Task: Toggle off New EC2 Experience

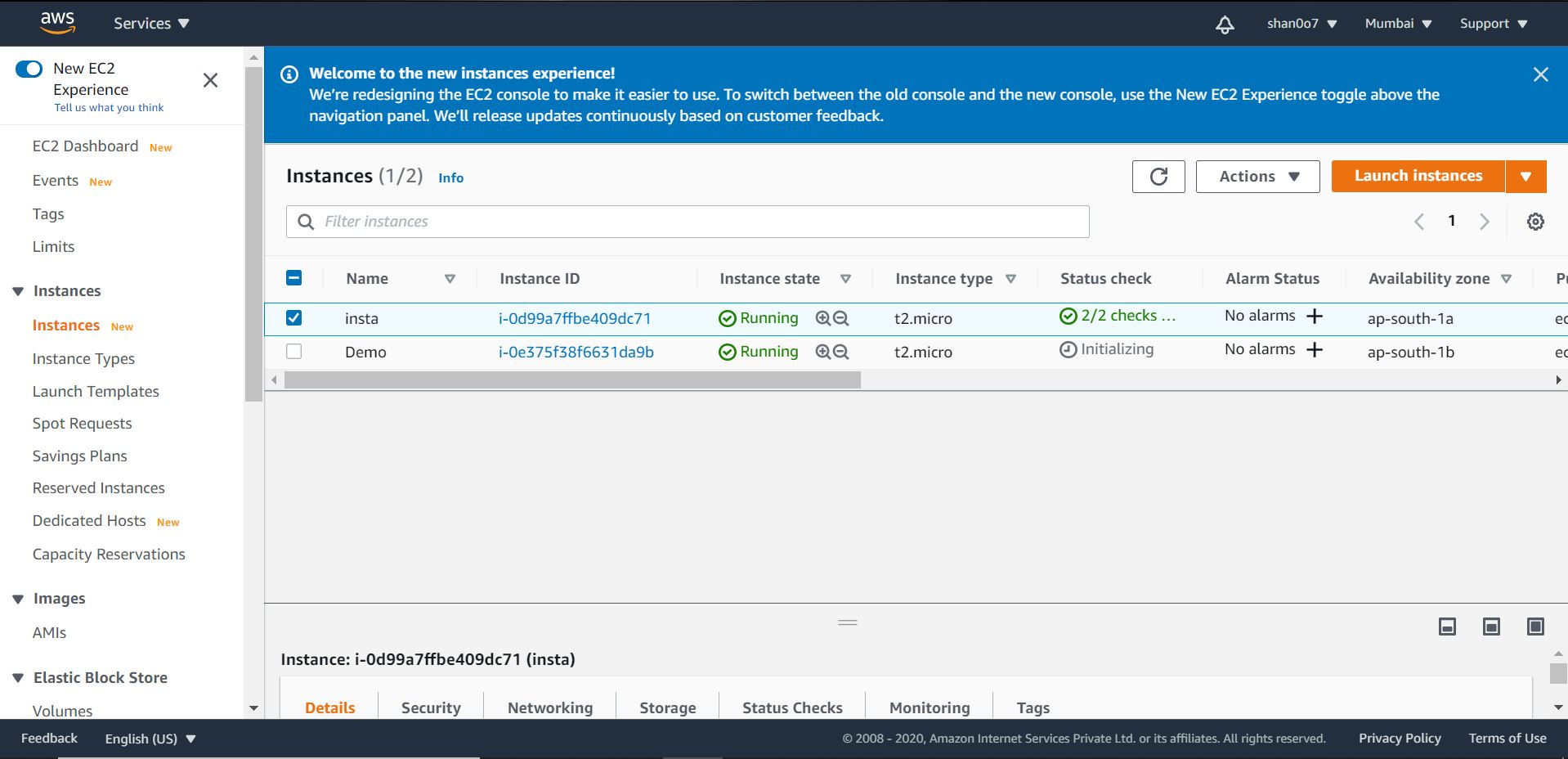Action: tap(29, 69)
